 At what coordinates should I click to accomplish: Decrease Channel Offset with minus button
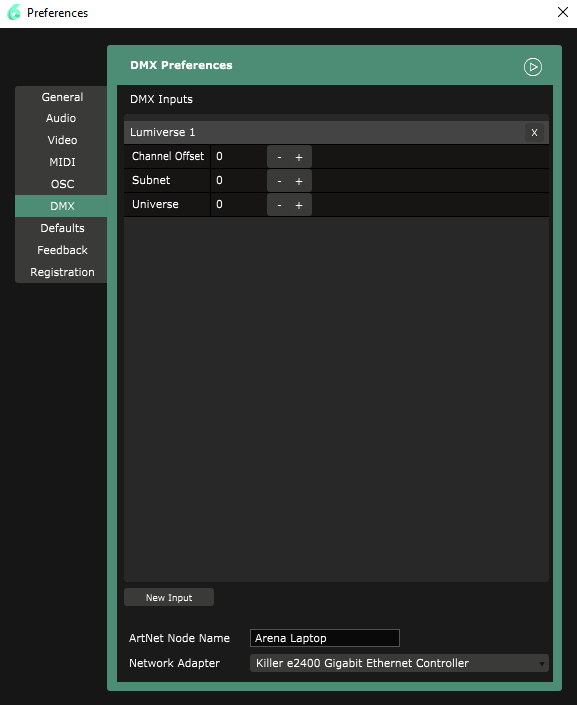pos(279,157)
